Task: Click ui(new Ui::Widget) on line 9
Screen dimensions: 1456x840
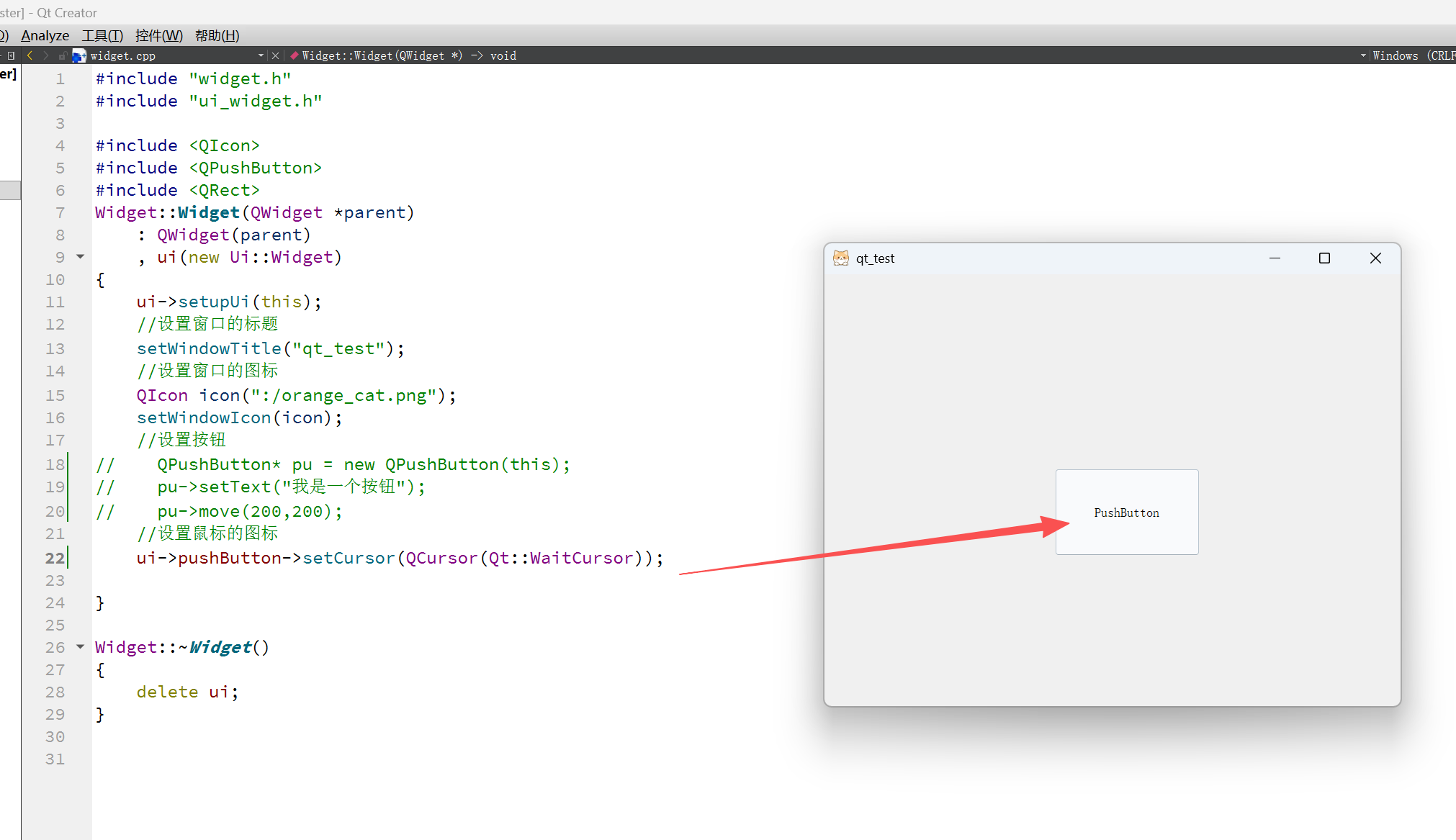Action: coord(250,257)
